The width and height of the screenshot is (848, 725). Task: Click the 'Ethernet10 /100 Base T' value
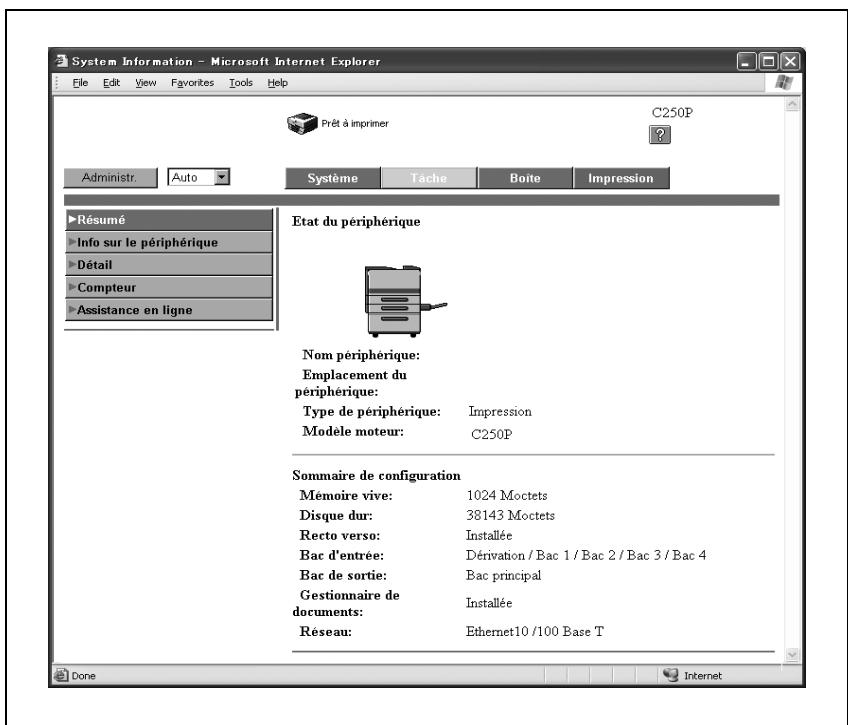click(534, 631)
